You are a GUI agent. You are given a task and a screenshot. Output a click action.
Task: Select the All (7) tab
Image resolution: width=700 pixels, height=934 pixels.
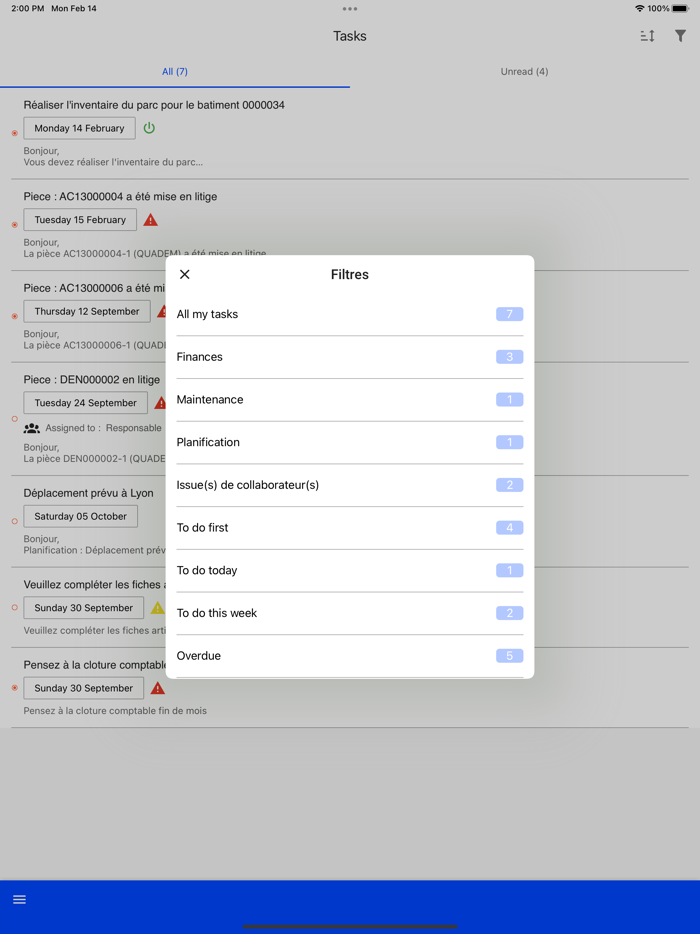174,71
